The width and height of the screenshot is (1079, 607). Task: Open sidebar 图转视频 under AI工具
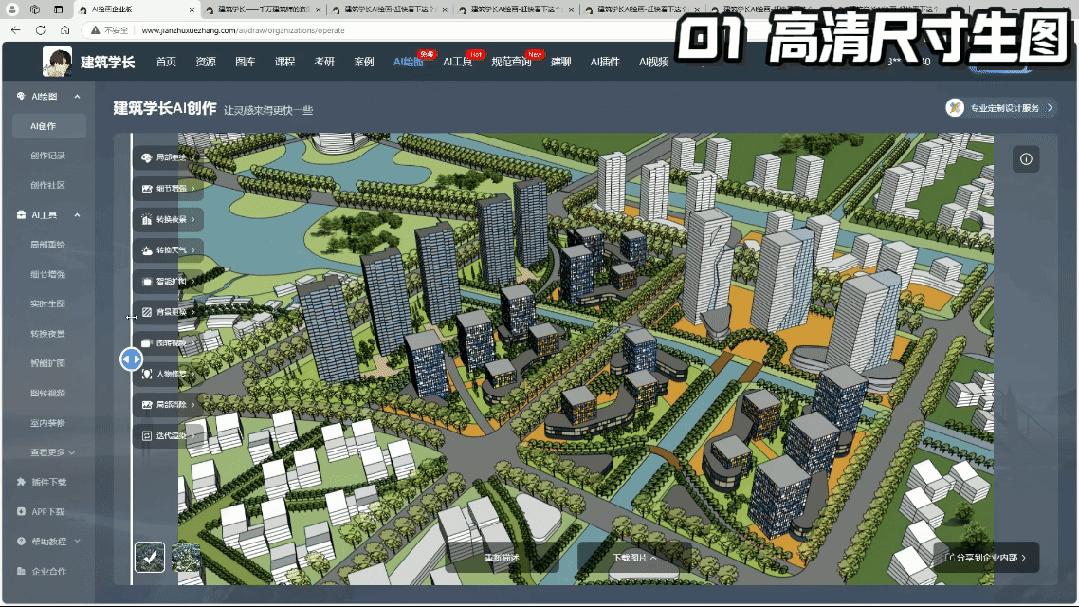click(x=47, y=394)
